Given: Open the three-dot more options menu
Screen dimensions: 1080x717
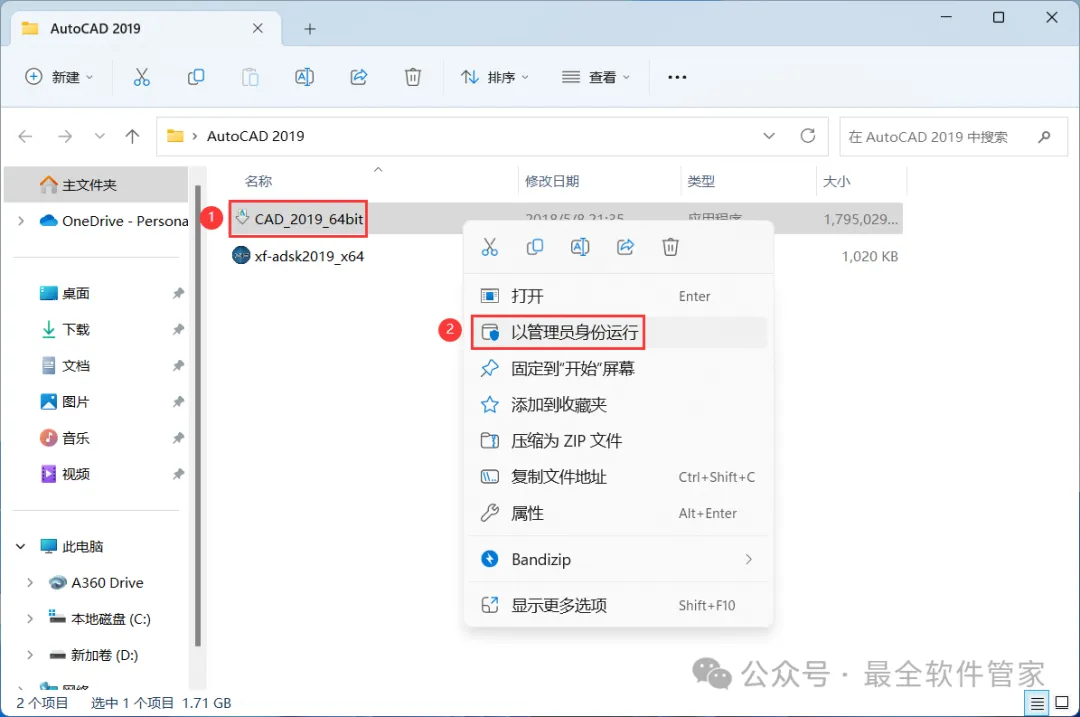Looking at the screenshot, I should pyautogui.click(x=677, y=77).
